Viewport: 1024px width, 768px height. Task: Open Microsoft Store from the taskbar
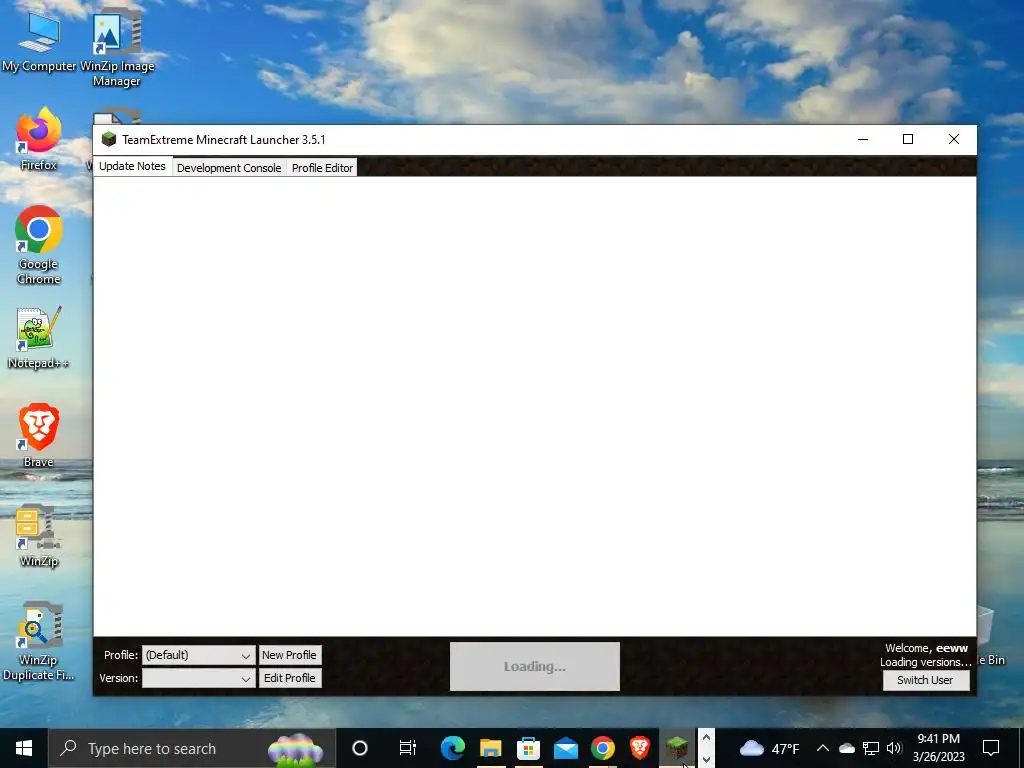point(528,748)
